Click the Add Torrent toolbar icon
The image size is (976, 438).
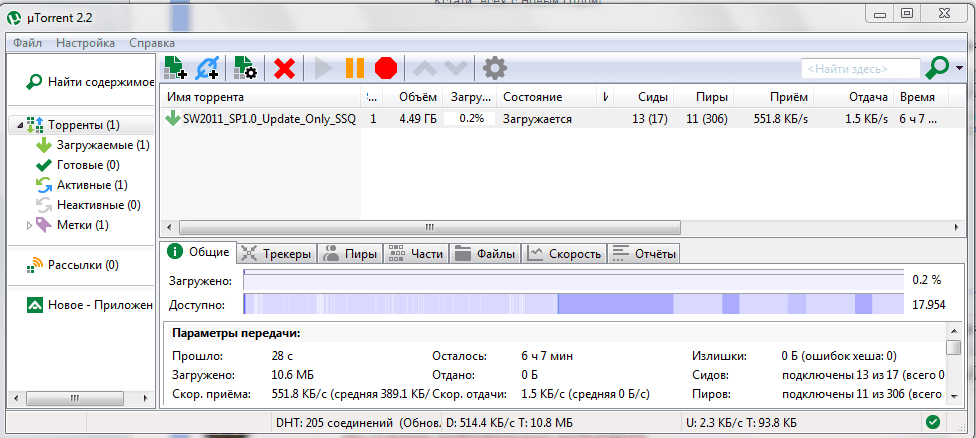click(175, 67)
